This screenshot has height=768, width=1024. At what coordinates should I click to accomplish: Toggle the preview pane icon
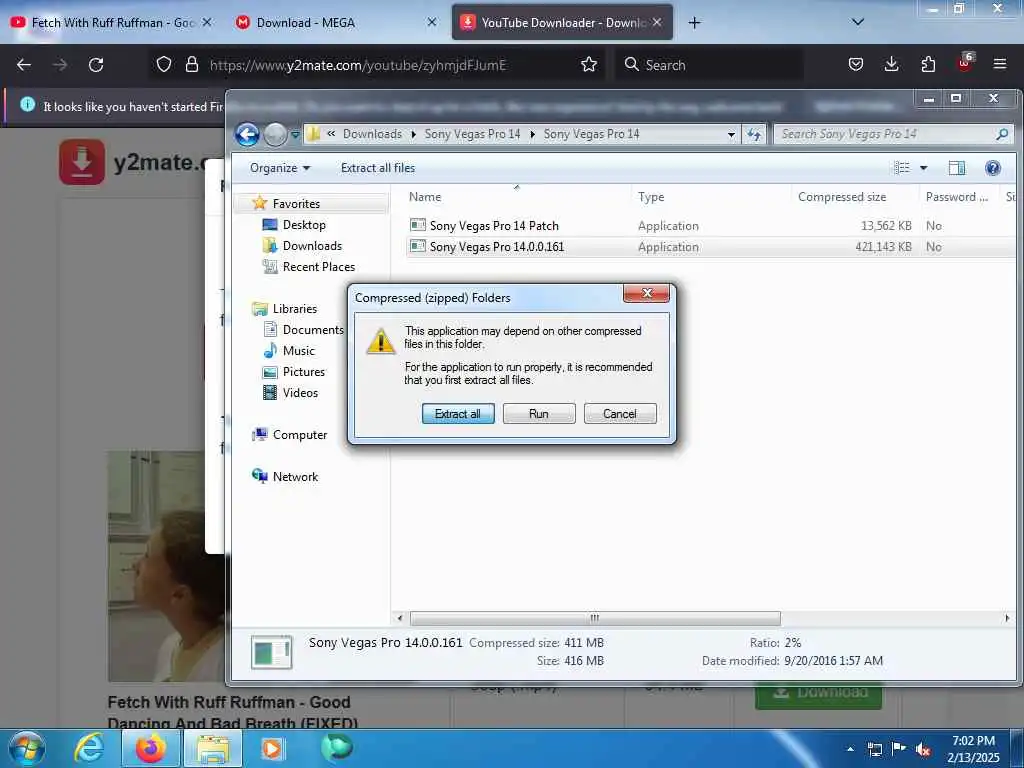tap(957, 168)
